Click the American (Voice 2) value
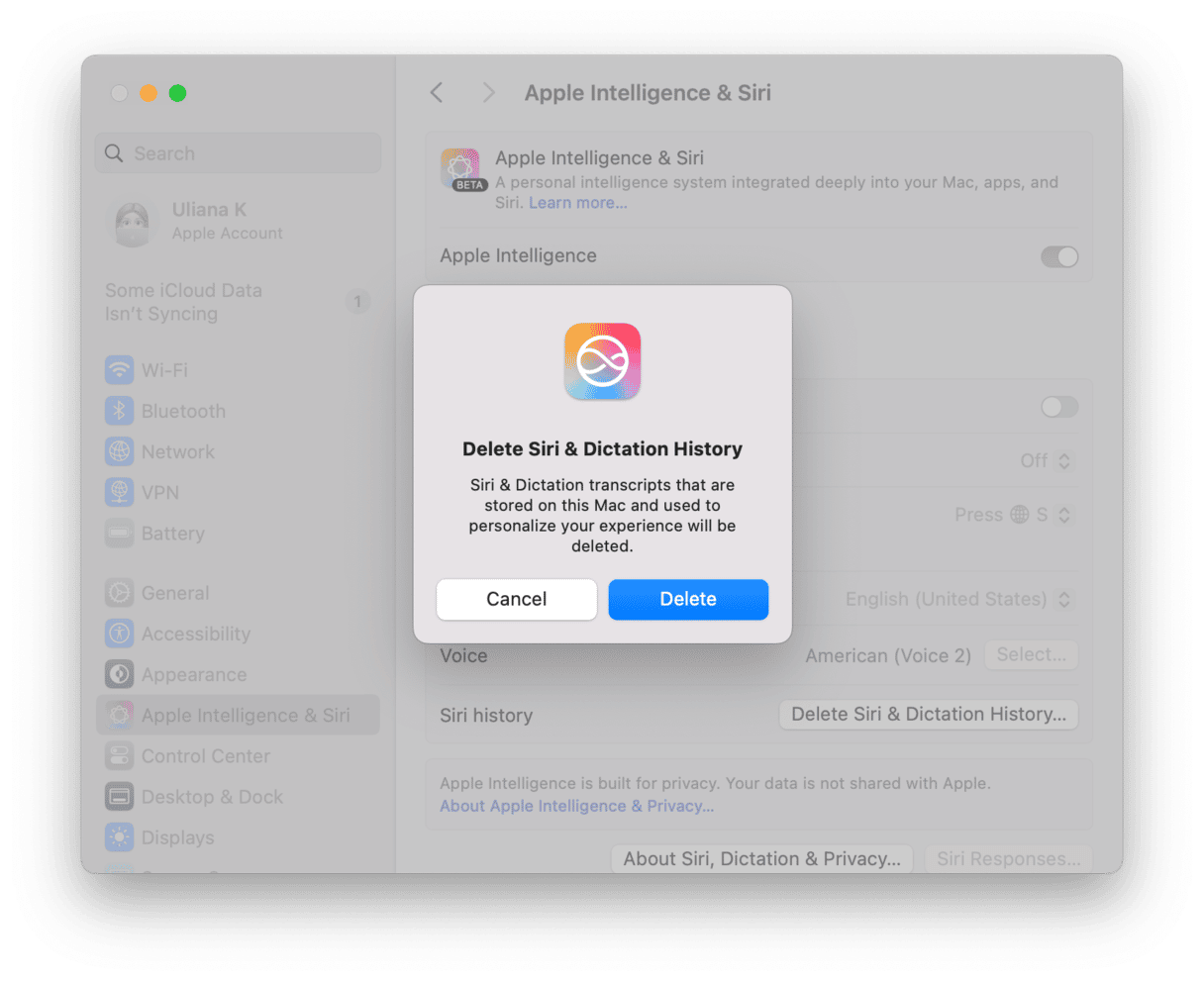 888,655
